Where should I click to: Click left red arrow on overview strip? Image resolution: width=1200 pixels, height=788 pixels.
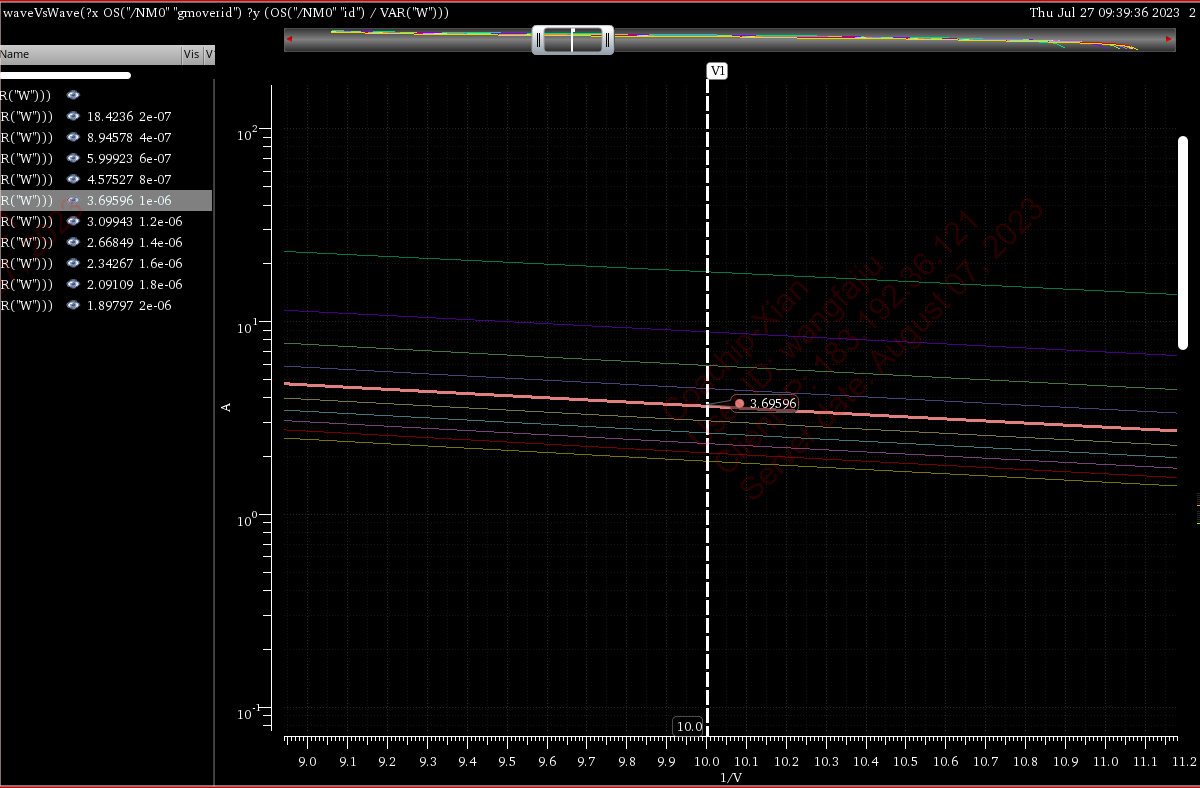click(290, 40)
